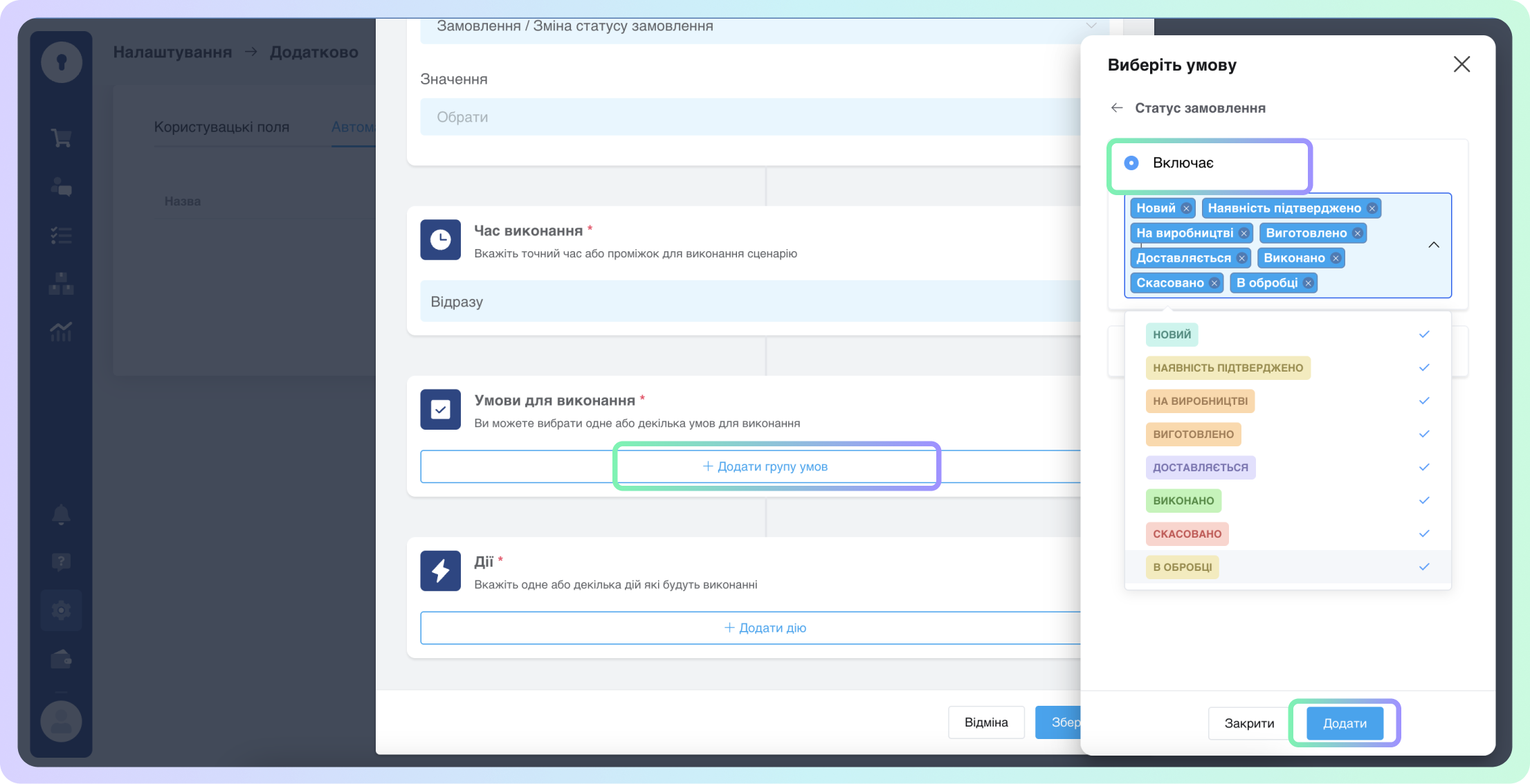The height and width of the screenshot is (784, 1530).
Task: Remove the Скасовано tag via x icon
Action: point(1214,283)
